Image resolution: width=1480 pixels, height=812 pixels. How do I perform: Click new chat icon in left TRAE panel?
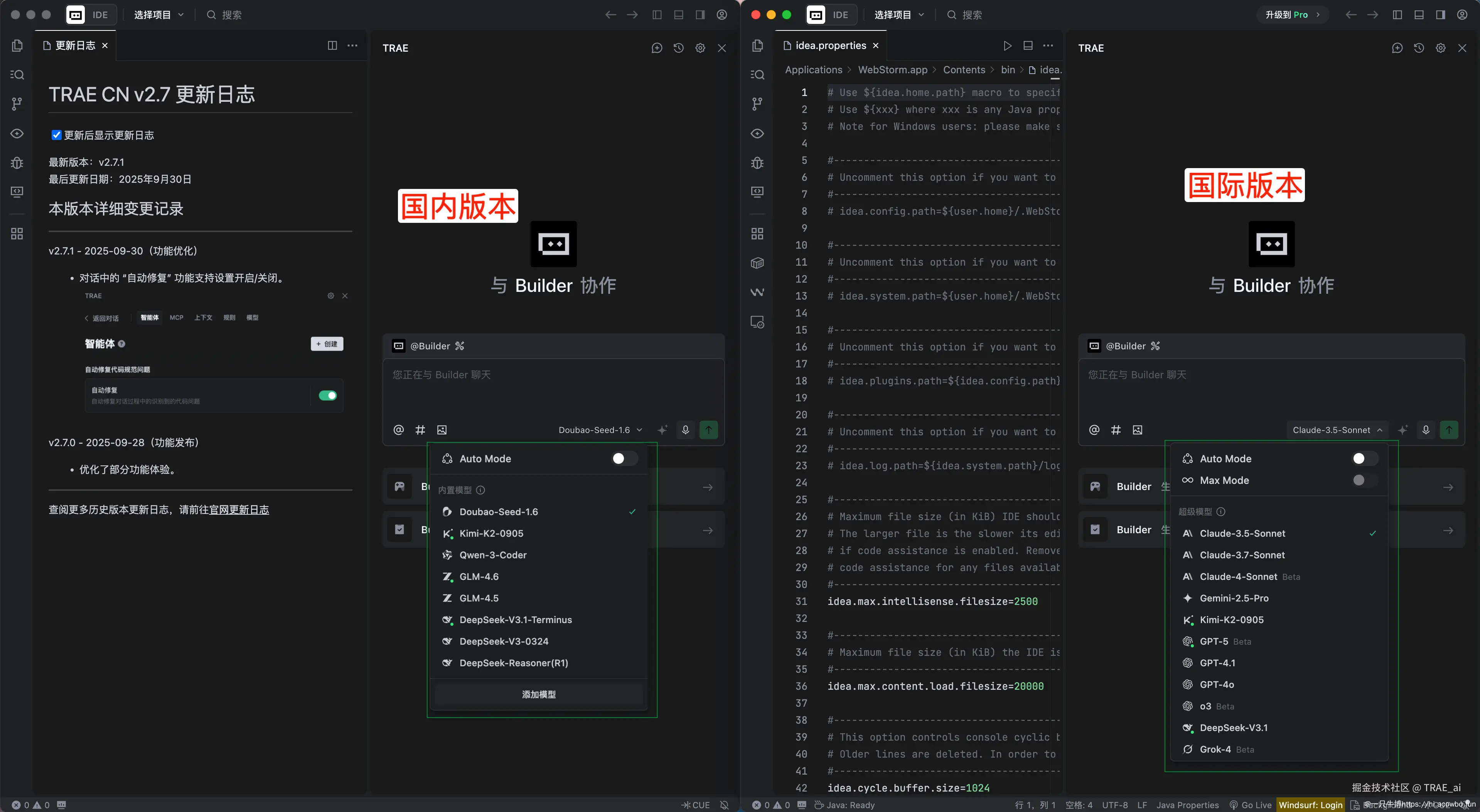(657, 48)
